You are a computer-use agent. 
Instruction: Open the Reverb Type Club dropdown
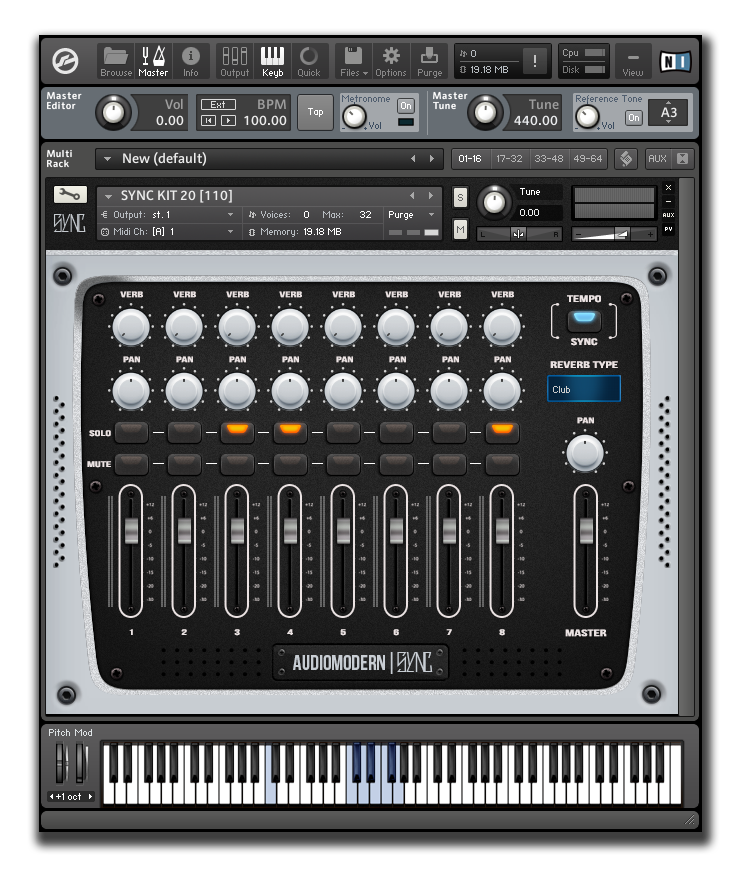click(x=584, y=389)
